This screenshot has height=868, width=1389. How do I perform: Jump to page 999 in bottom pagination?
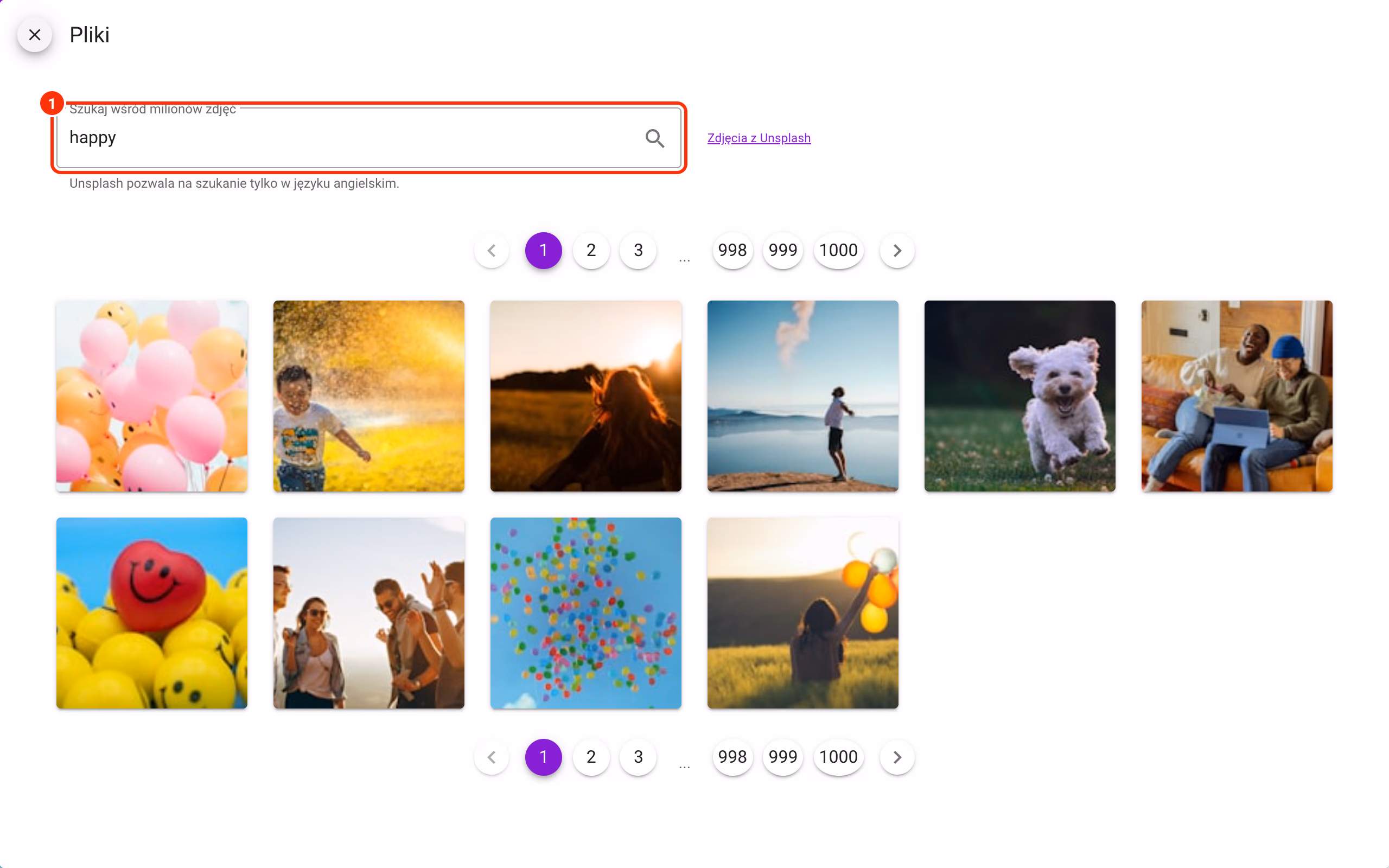point(783,757)
